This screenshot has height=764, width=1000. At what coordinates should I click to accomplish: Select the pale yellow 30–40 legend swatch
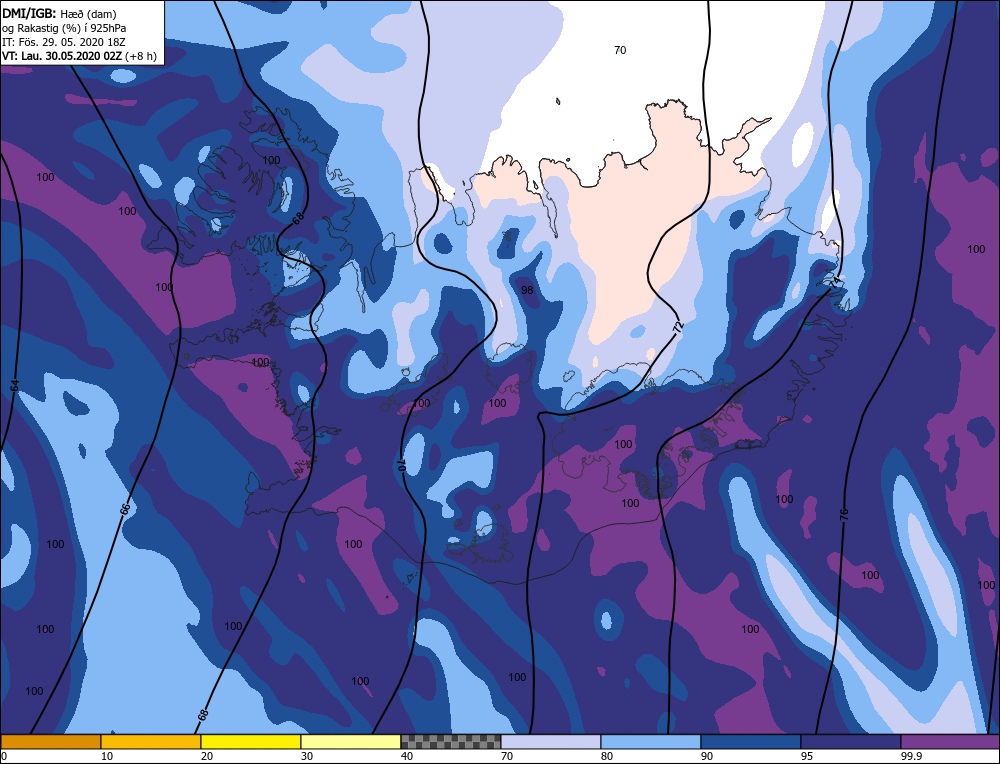click(x=351, y=742)
